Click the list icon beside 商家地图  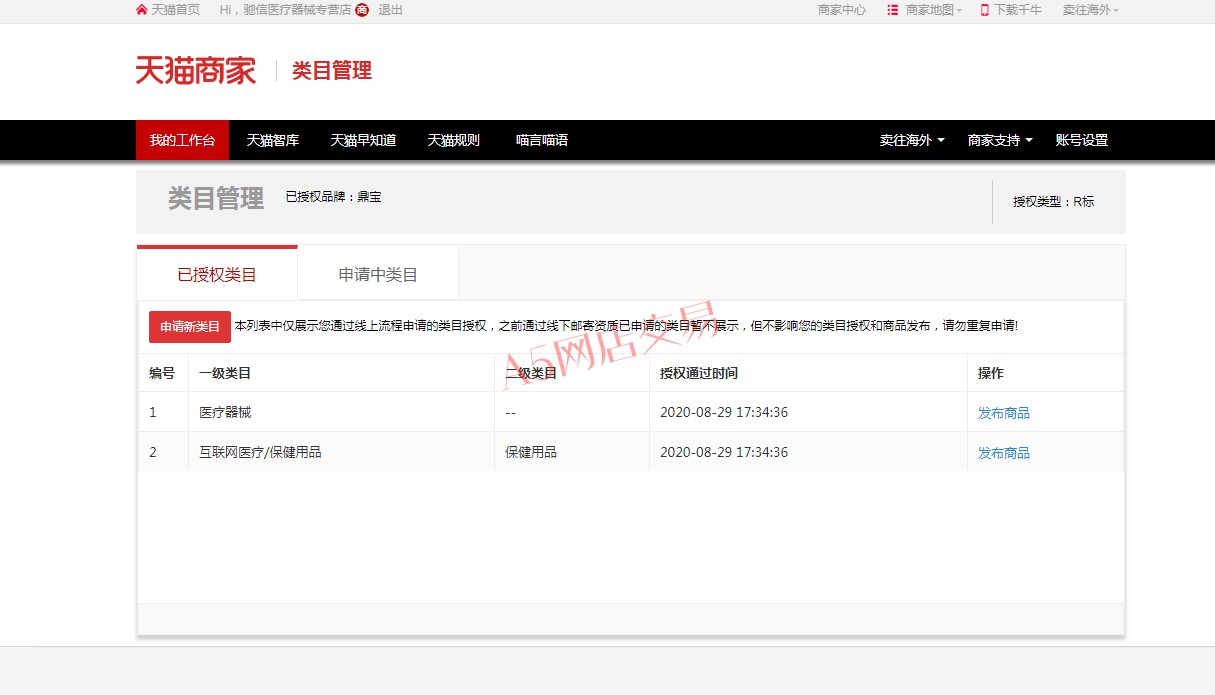click(x=893, y=10)
